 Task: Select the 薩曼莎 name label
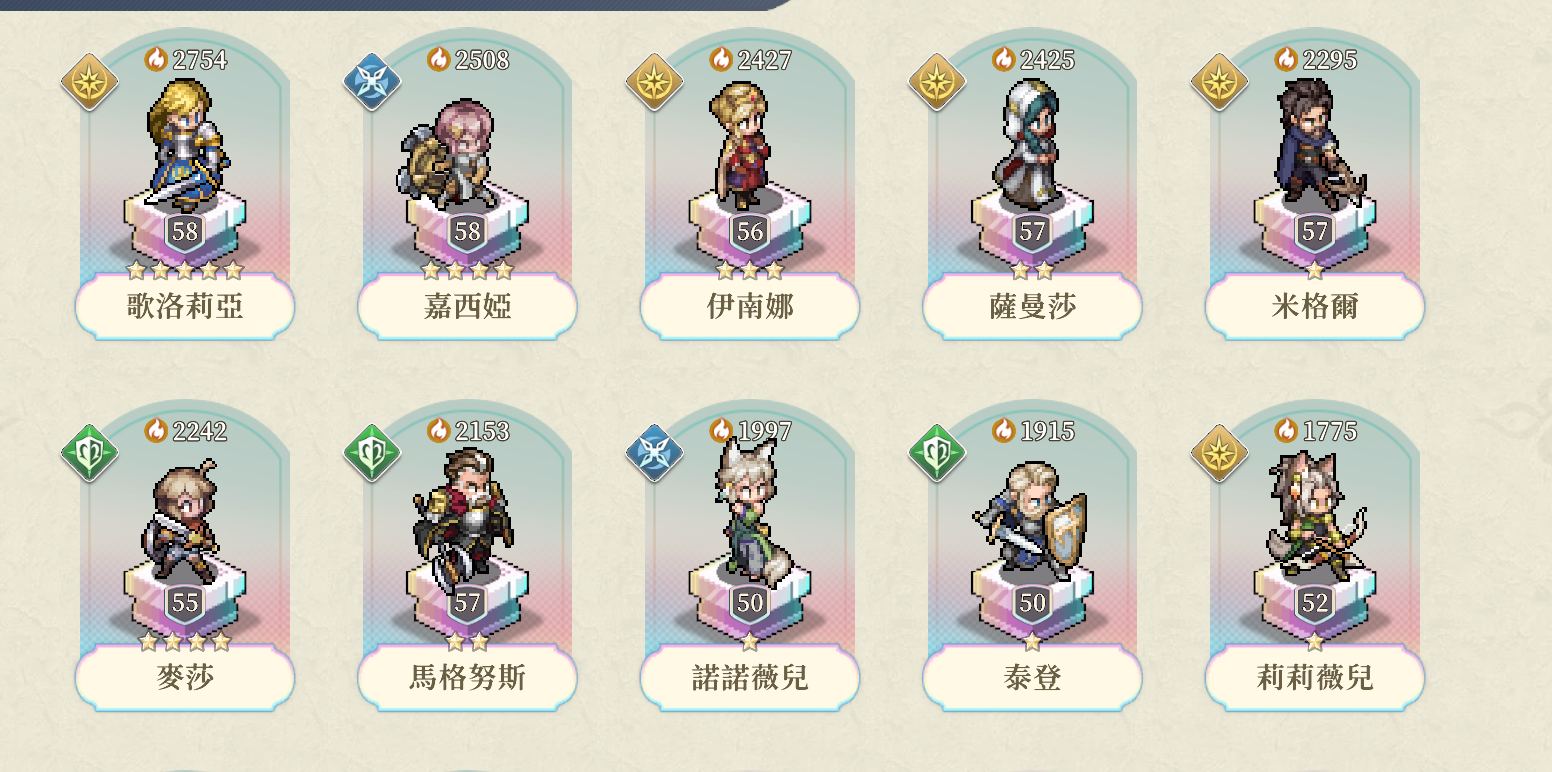pos(1032,306)
